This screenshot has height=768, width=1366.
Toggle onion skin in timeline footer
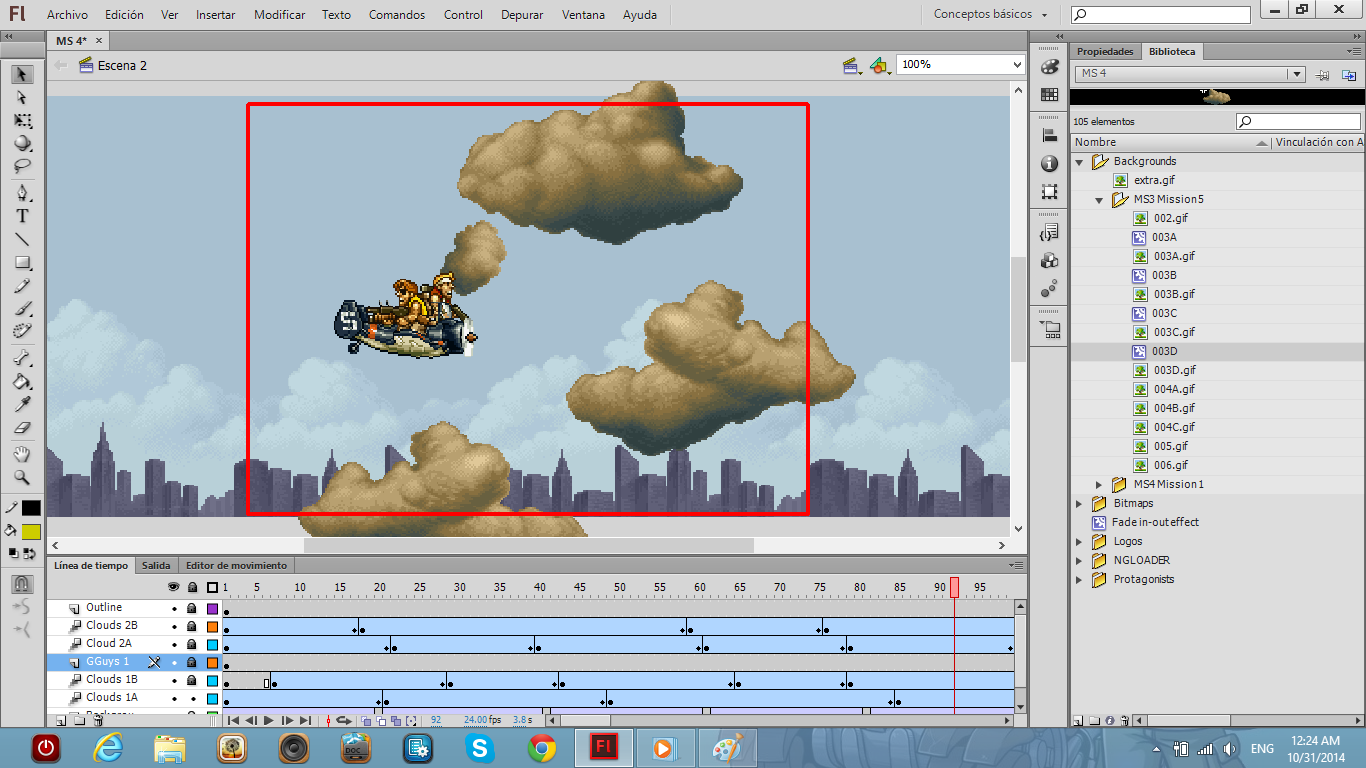(x=366, y=720)
